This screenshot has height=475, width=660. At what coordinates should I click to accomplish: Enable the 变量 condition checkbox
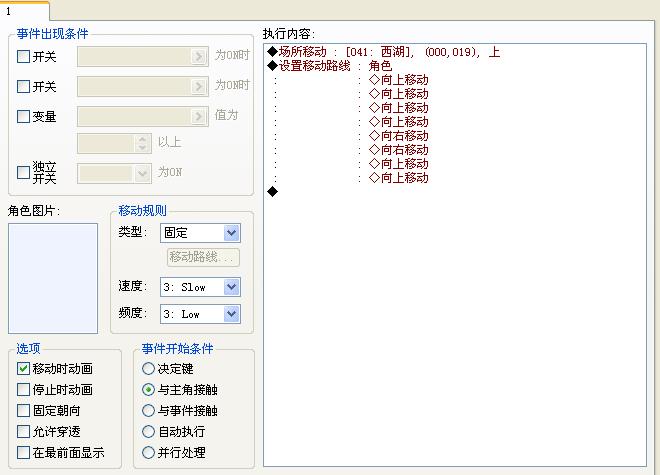(23, 116)
